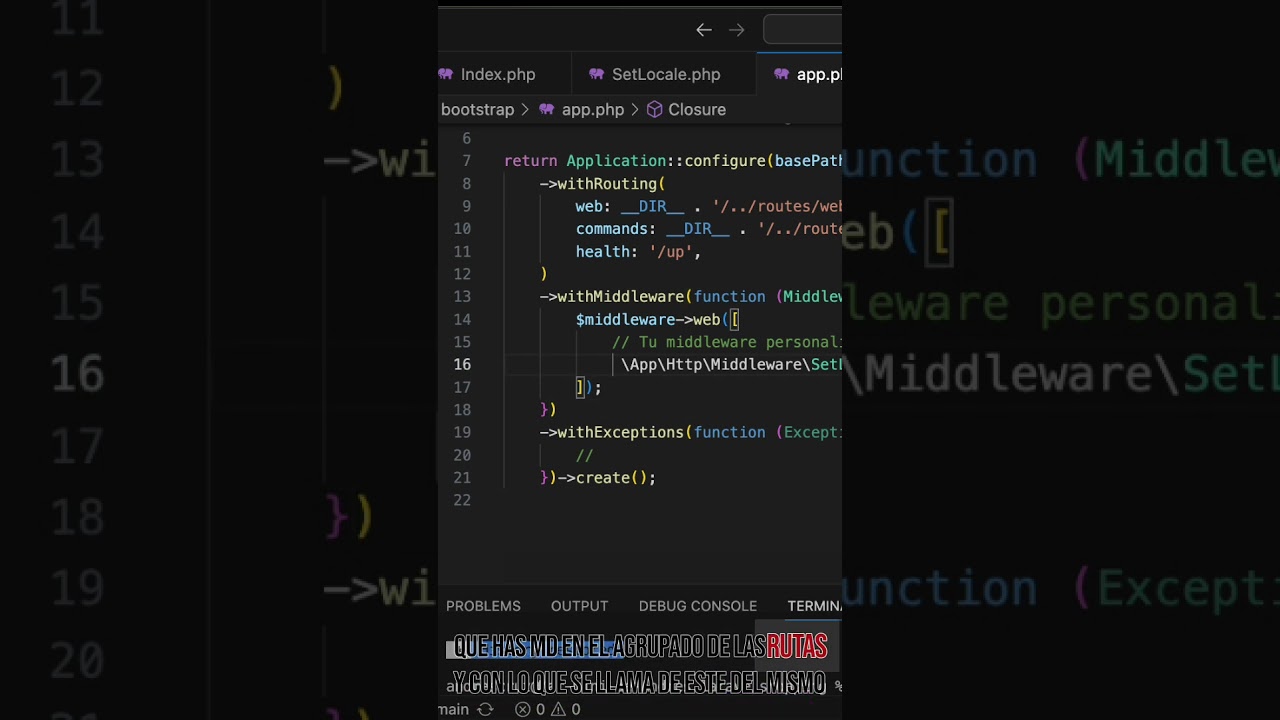Click the 'commands: __DIR__' code line

(x=708, y=229)
